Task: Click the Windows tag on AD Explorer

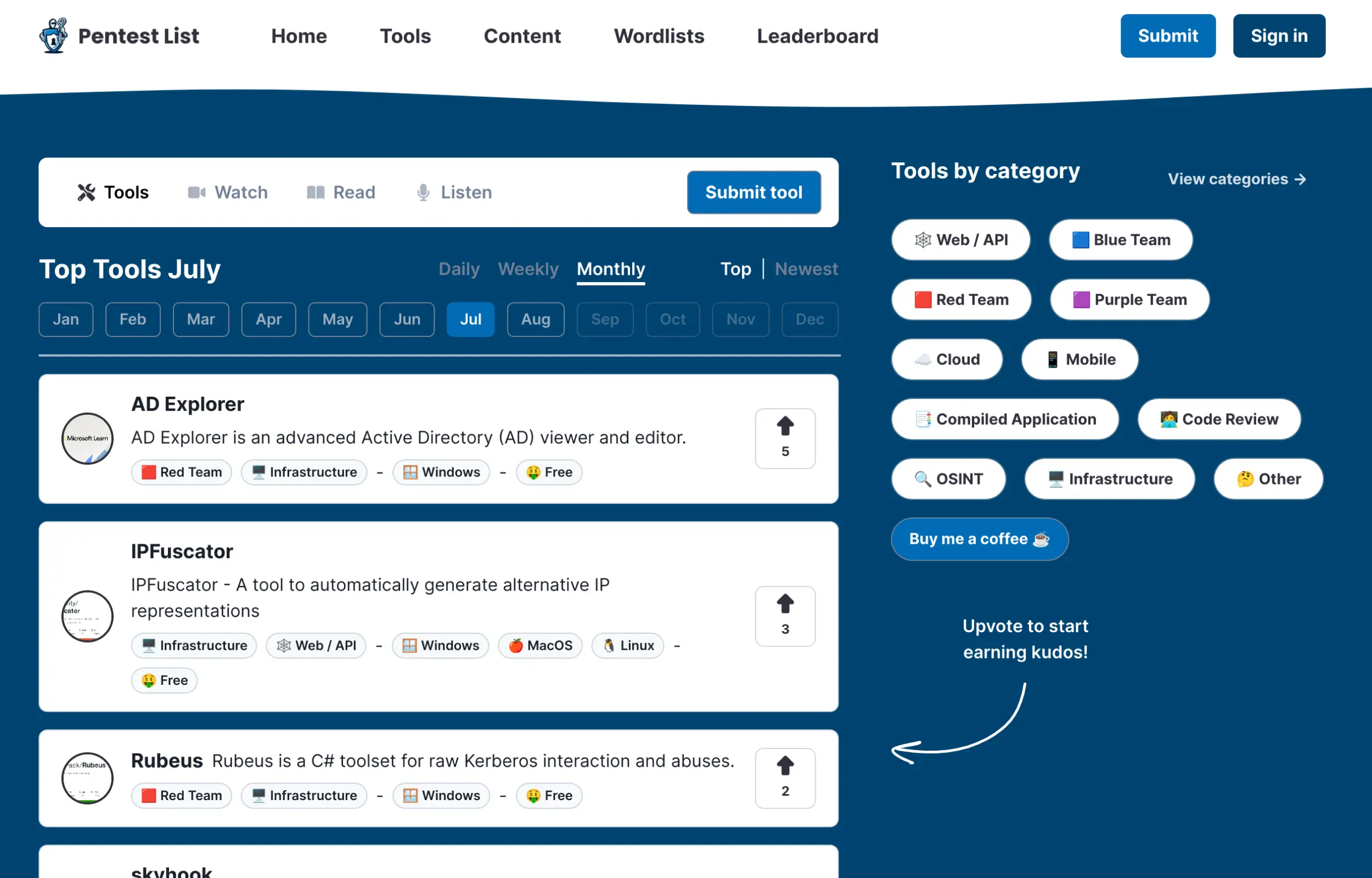Action: (x=441, y=472)
